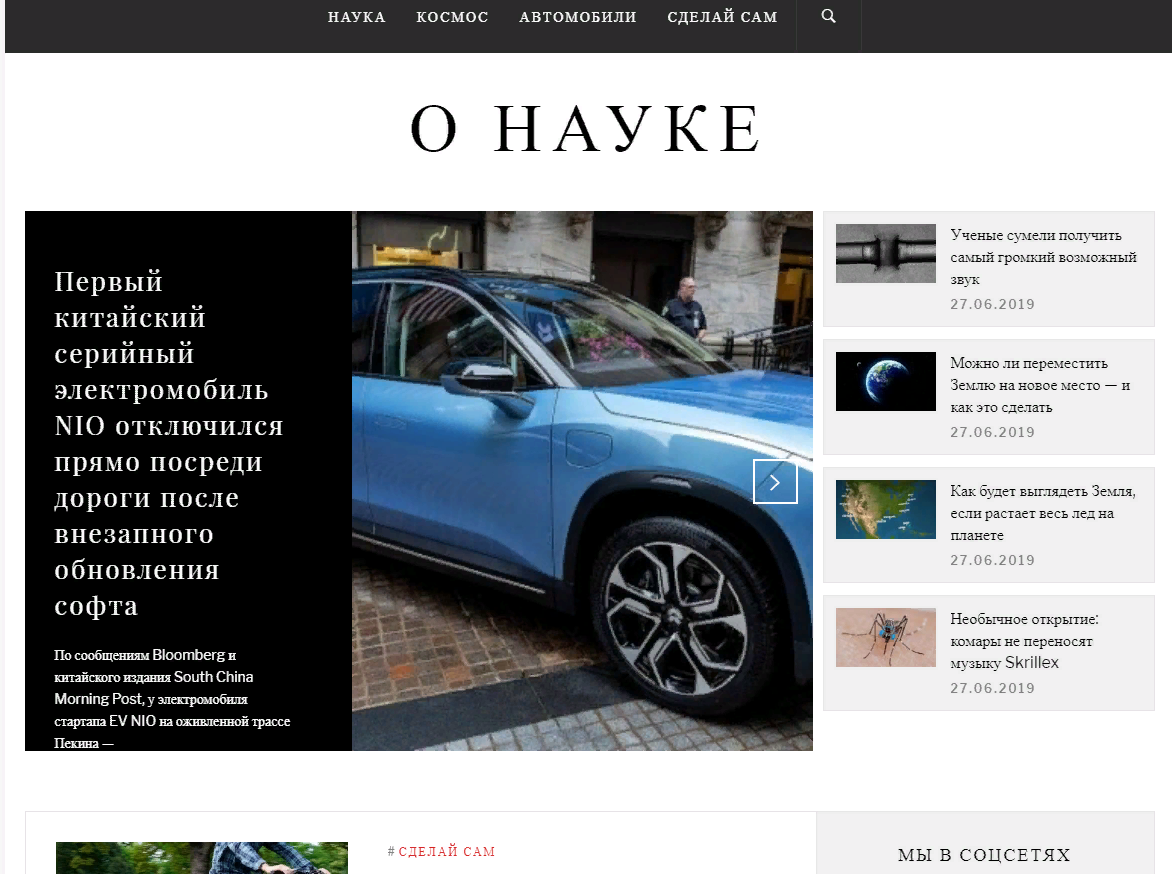Go to the КОСМОС section
The image size is (1172, 874).
point(452,17)
